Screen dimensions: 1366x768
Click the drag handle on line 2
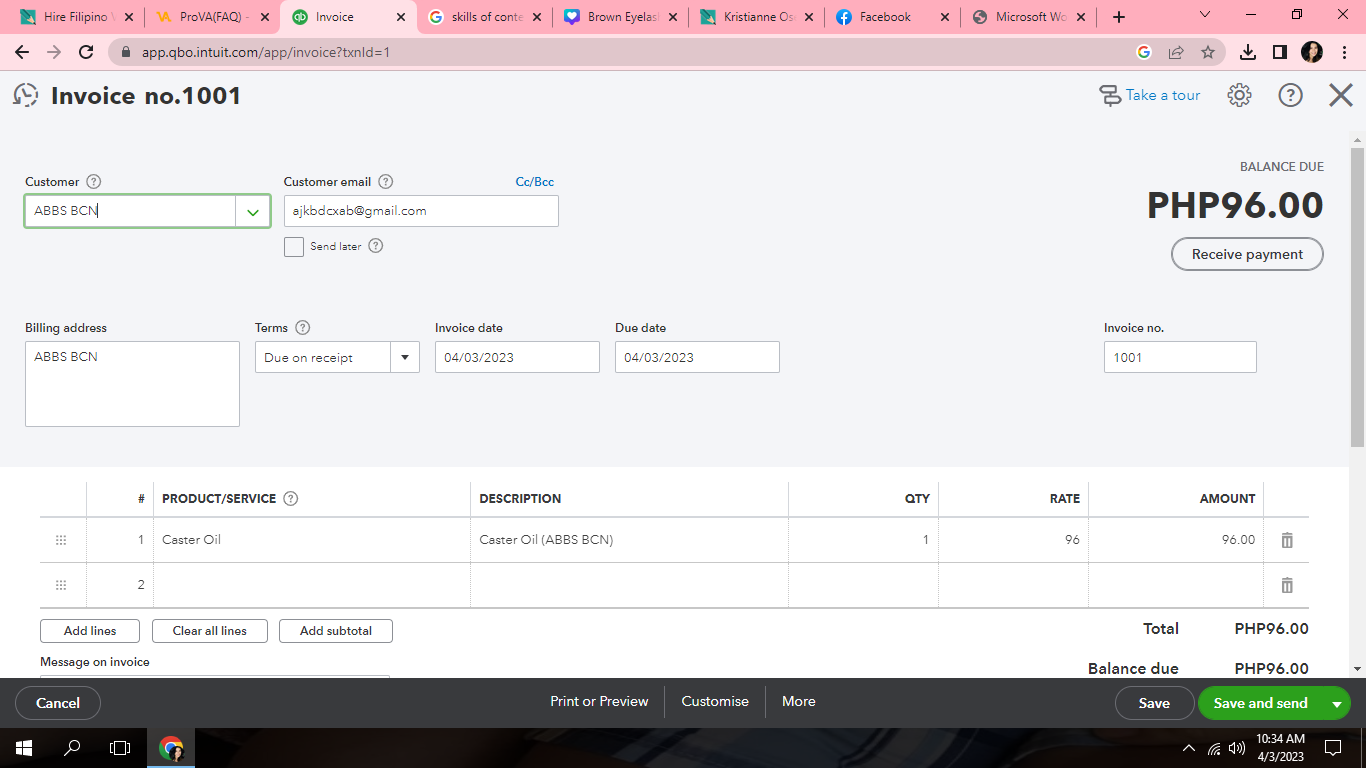point(61,585)
